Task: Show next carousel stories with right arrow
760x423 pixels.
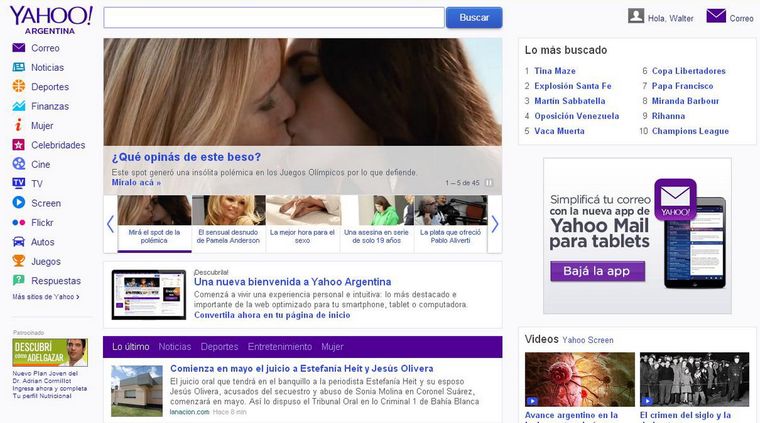Action: 495,224
